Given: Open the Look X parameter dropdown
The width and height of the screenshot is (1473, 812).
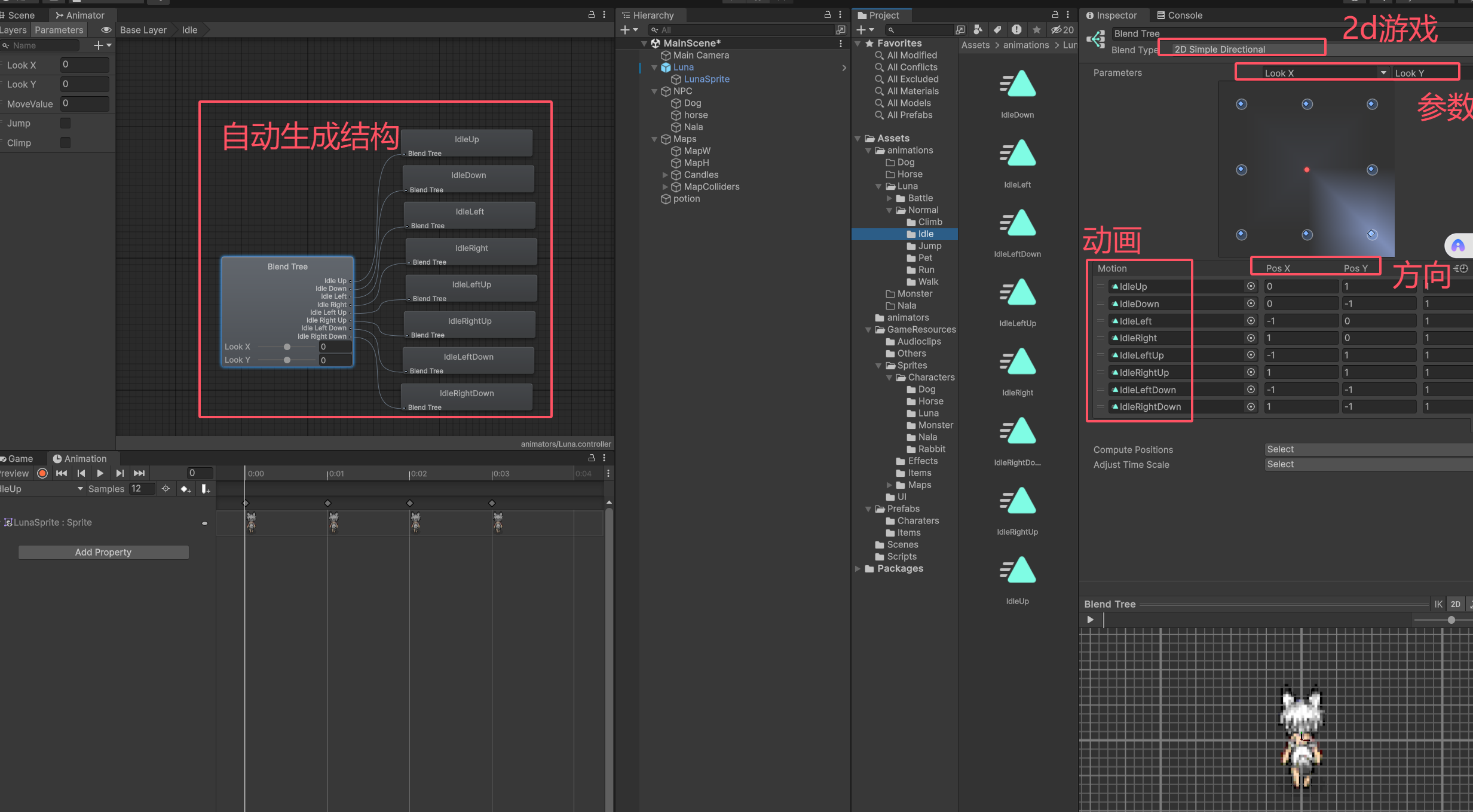Looking at the screenshot, I should tap(1315, 73).
